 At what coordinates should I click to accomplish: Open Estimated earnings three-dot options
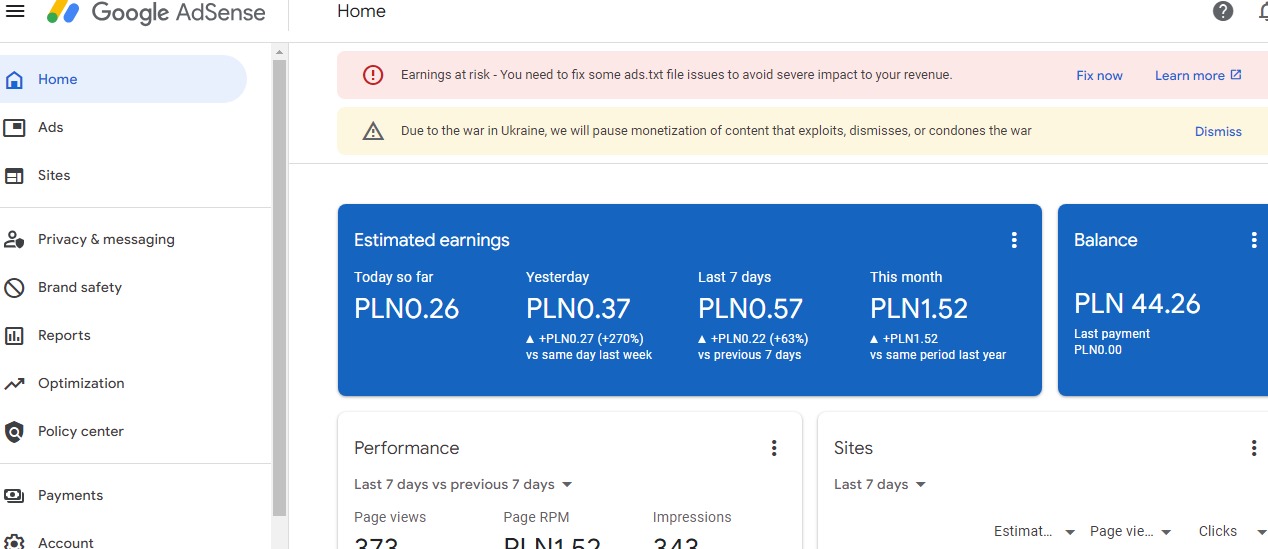coord(1014,240)
